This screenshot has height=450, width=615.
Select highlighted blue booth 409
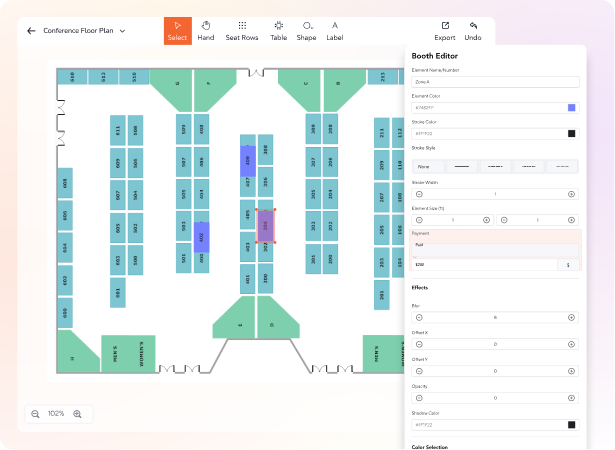(x=248, y=161)
